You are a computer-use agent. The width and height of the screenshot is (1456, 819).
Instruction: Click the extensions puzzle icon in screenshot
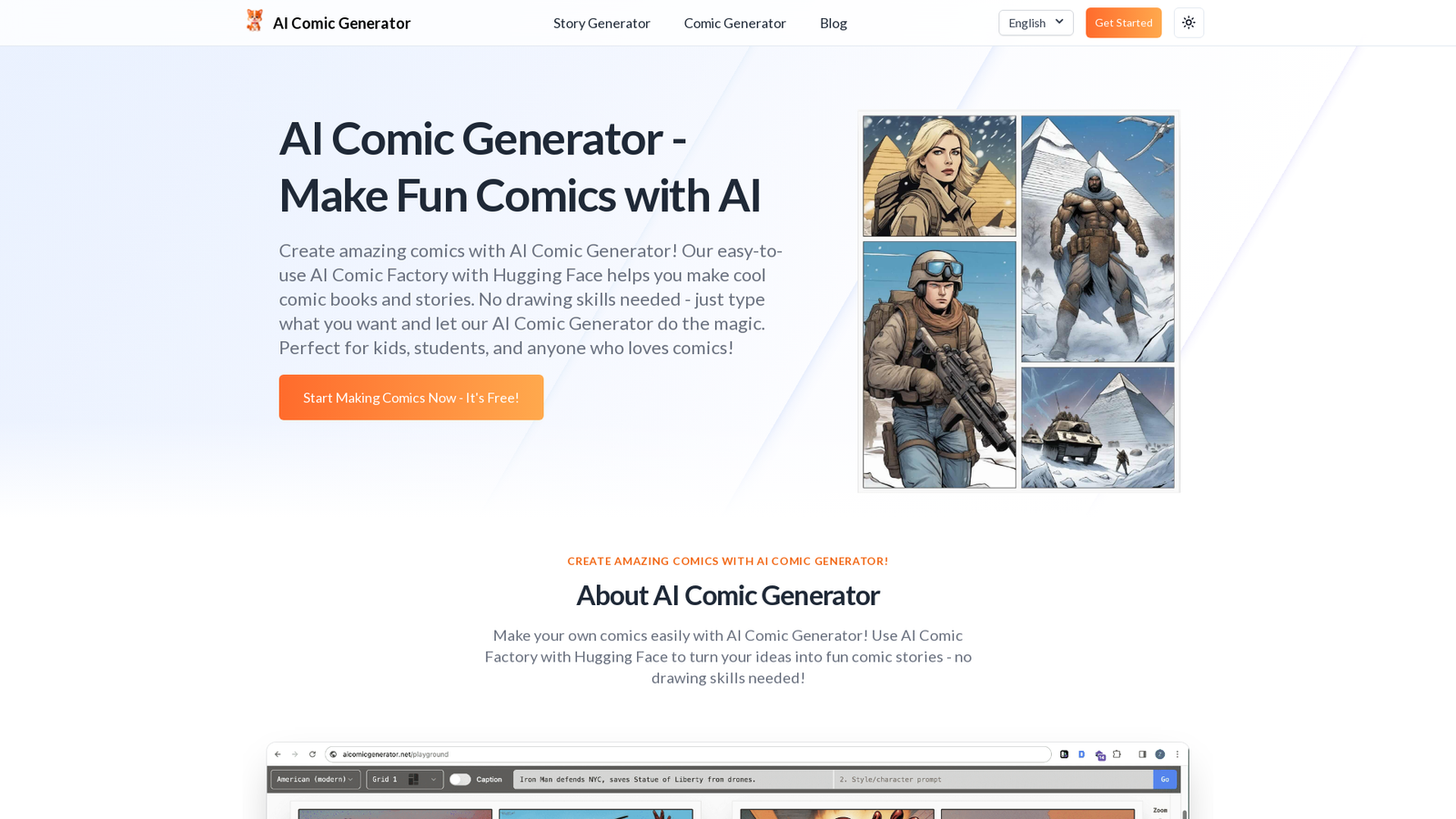pyautogui.click(x=1117, y=754)
